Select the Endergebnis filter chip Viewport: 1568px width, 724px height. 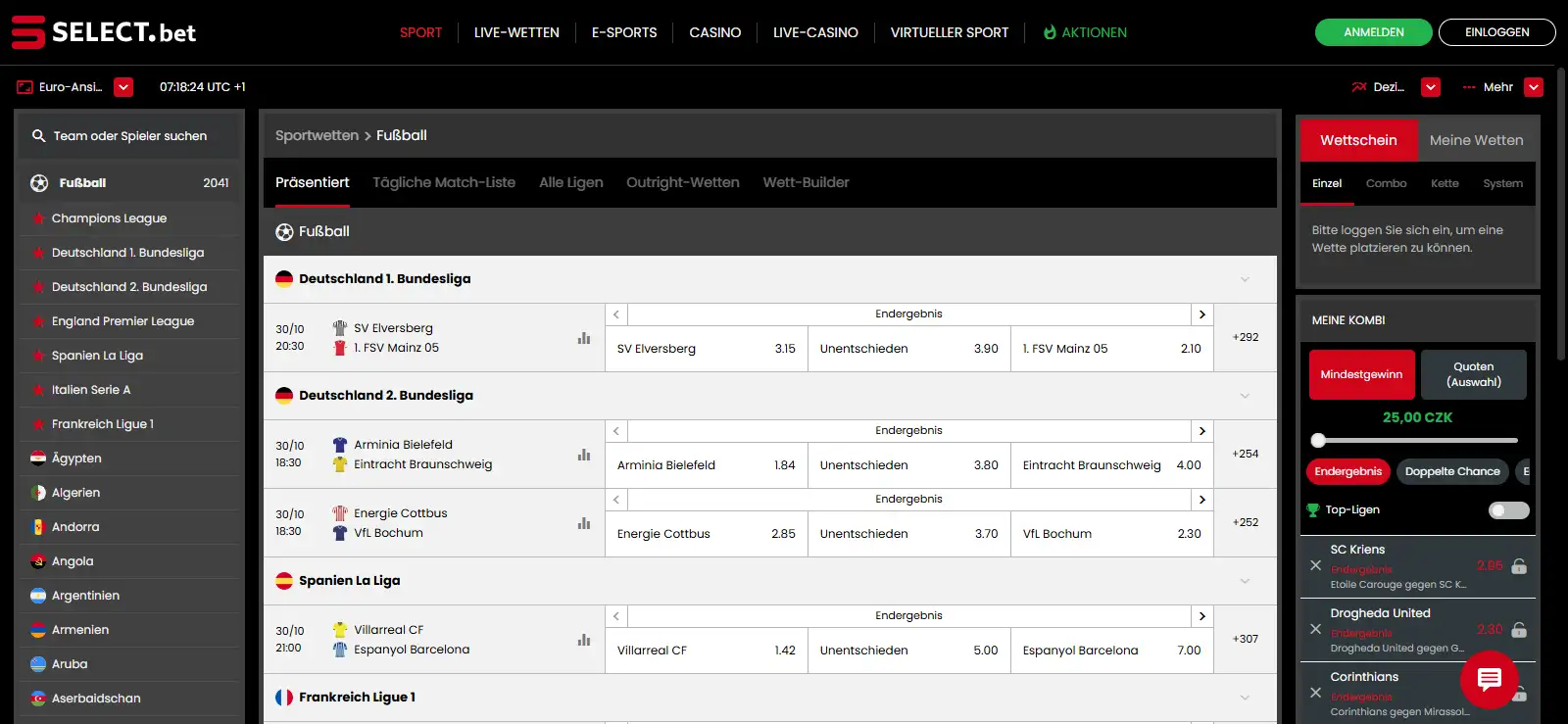tap(1348, 471)
